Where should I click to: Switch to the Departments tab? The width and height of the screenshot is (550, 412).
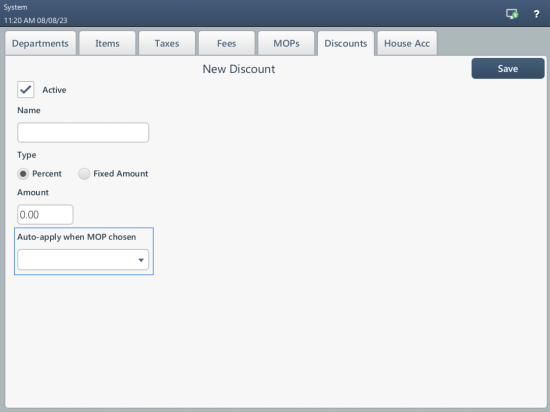40,43
